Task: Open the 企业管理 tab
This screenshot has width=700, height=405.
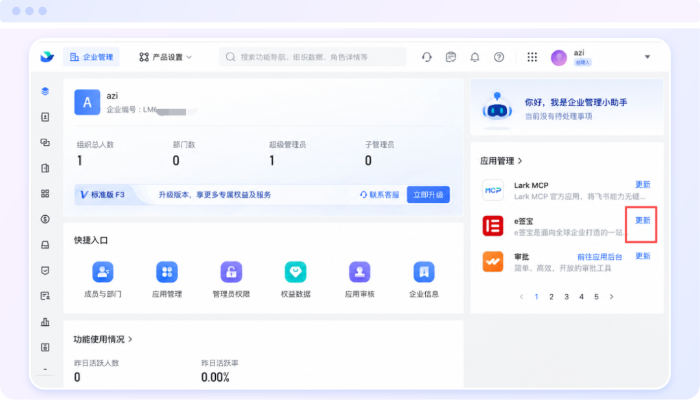Action: coord(91,57)
